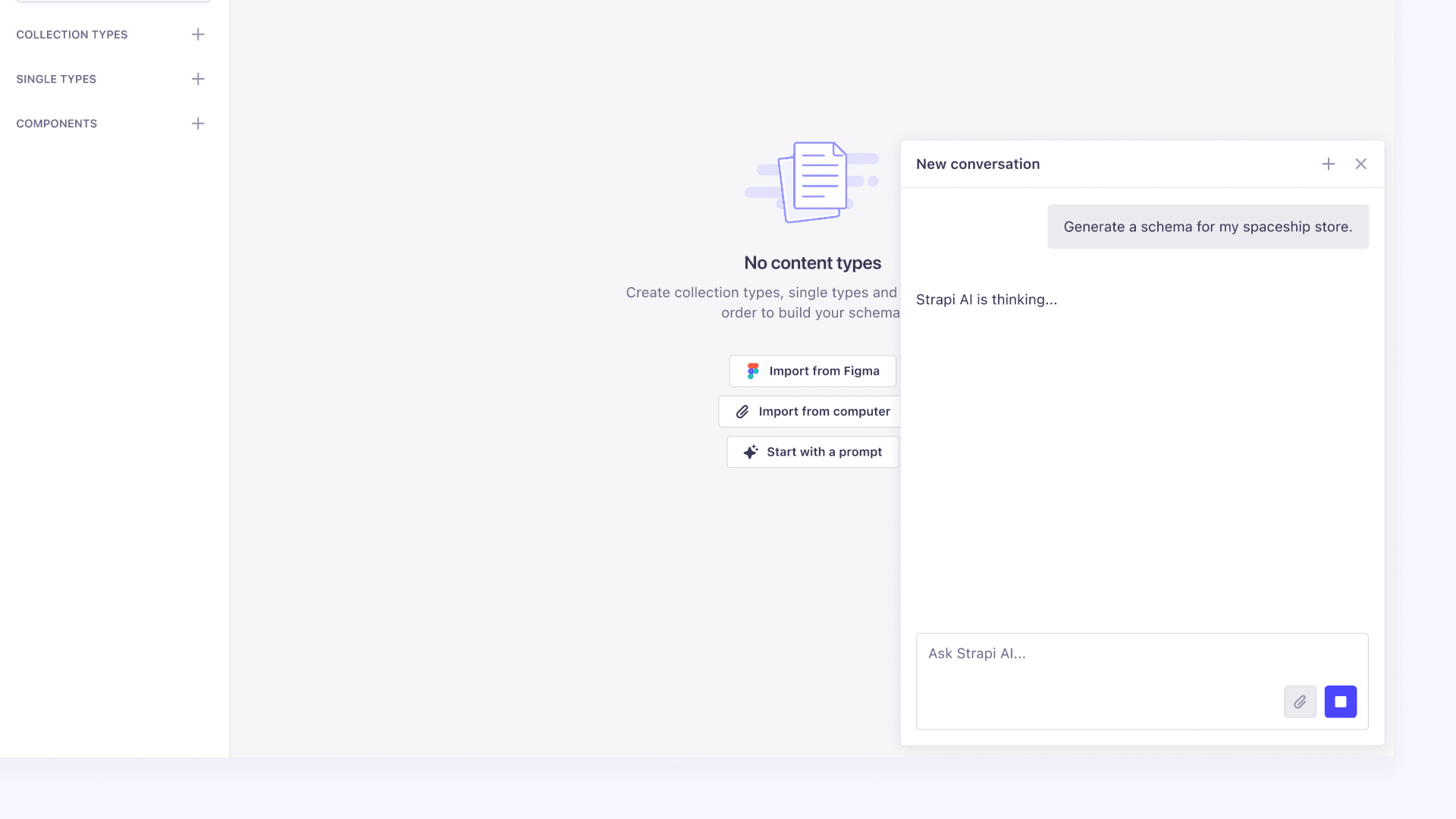Viewport: 1456px width, 819px height.
Task: Expand the Components section
Action: click(57, 124)
